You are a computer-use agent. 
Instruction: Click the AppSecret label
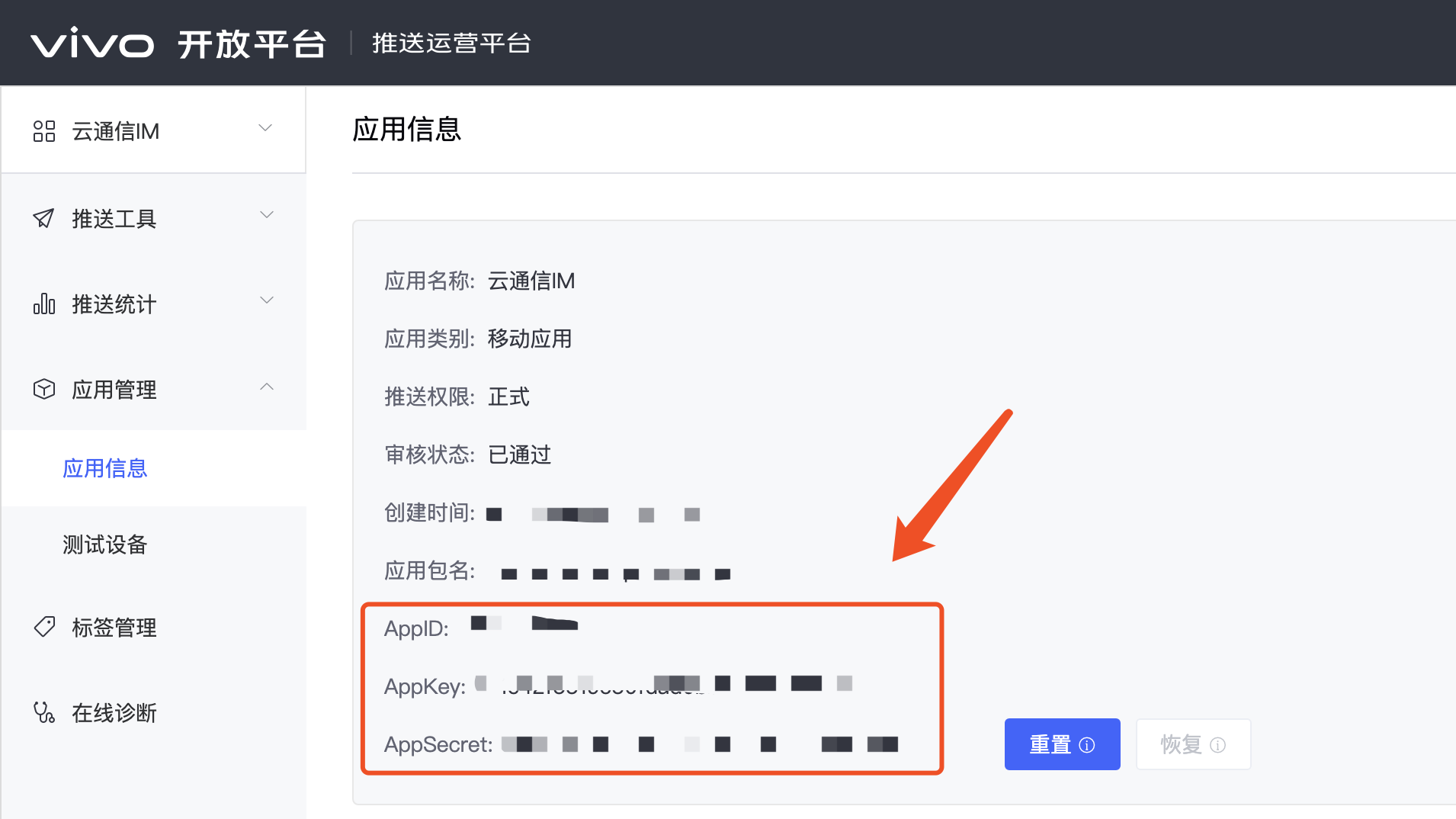point(438,744)
